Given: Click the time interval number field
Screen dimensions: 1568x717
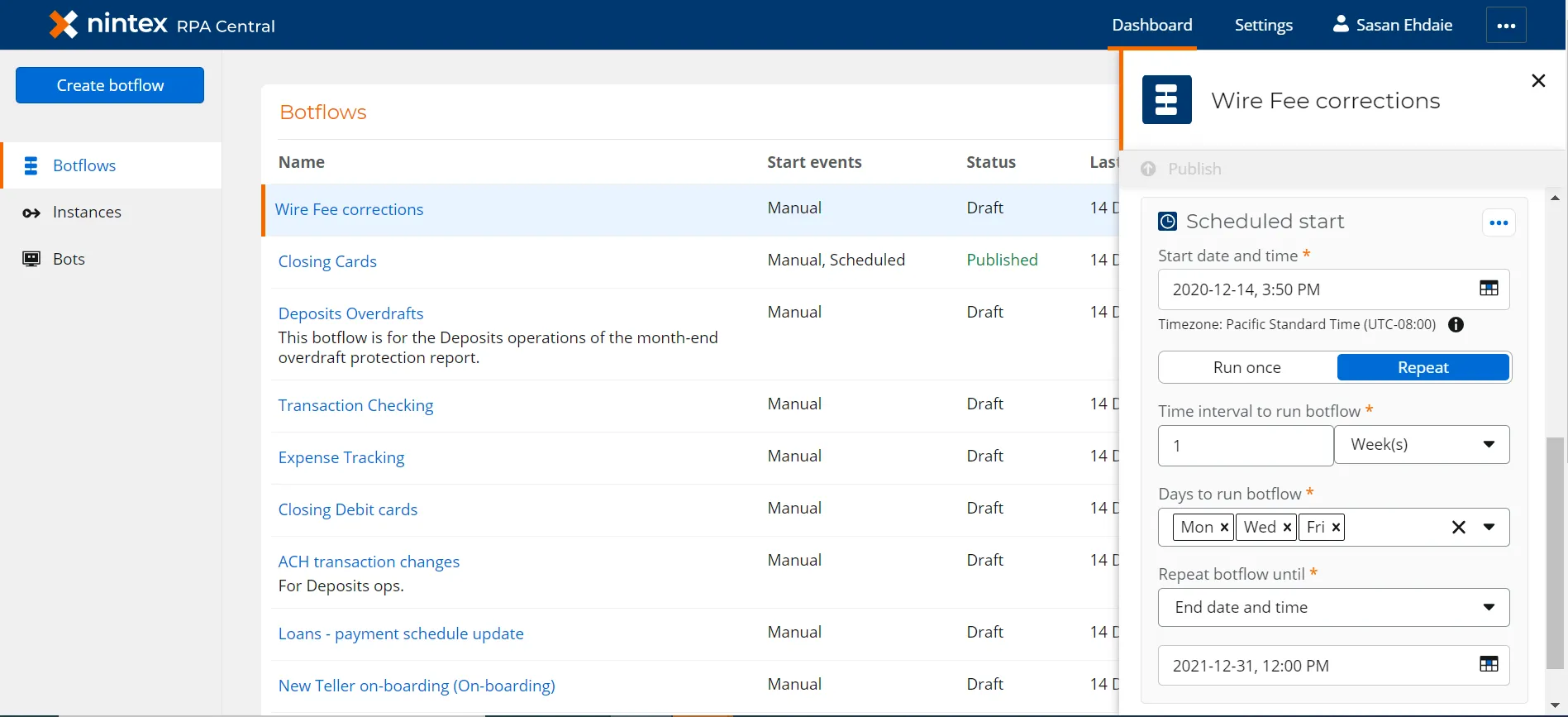Looking at the screenshot, I should pyautogui.click(x=1246, y=446).
